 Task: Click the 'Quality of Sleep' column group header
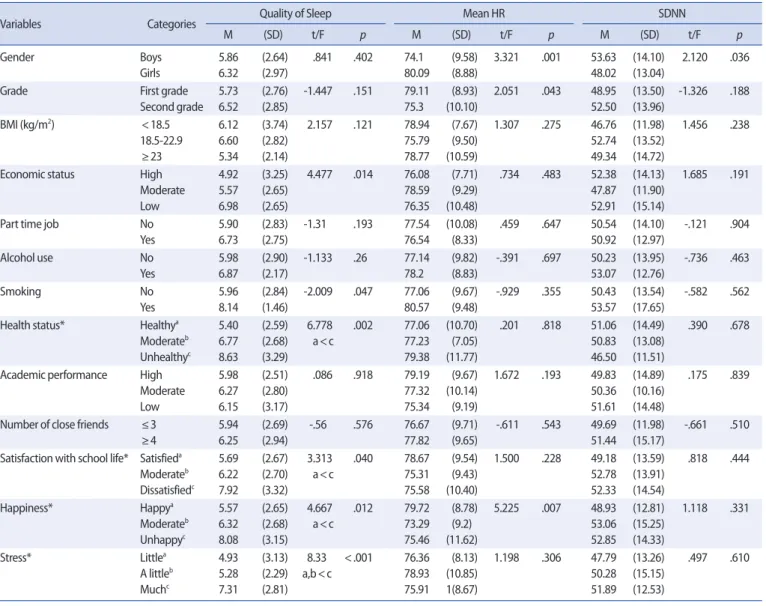[x=295, y=14]
